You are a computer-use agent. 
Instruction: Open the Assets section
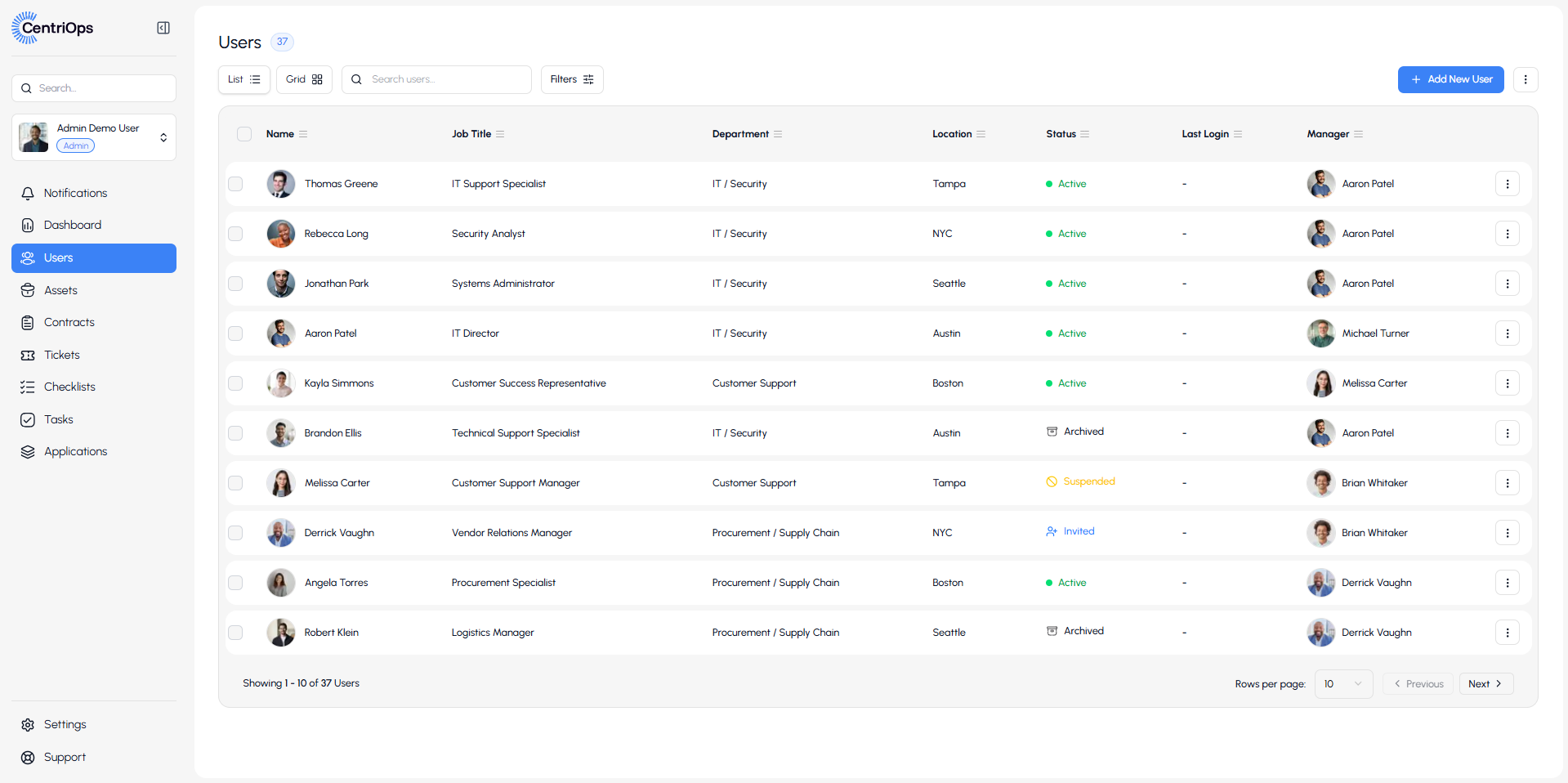pos(94,290)
